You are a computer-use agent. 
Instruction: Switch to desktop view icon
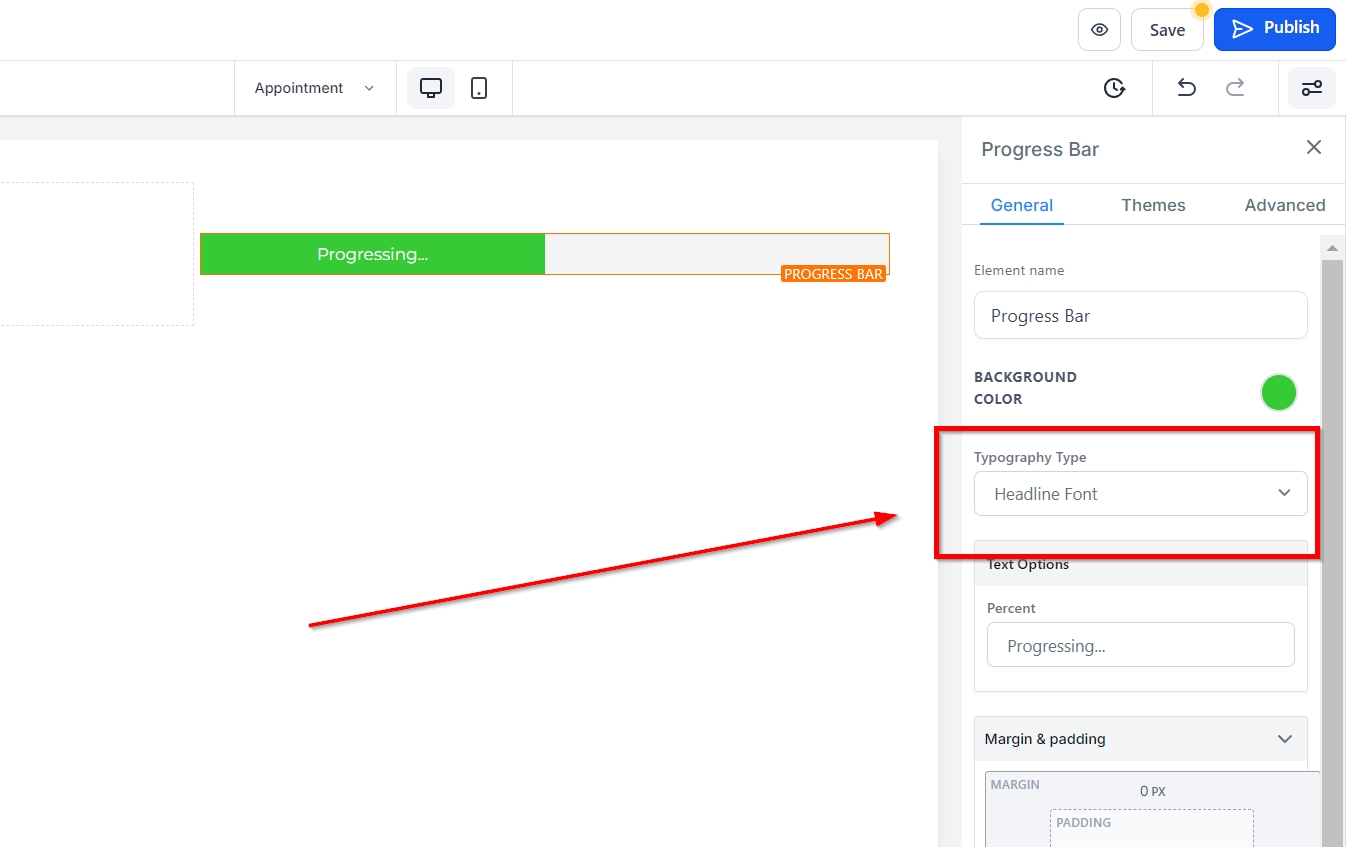pyautogui.click(x=431, y=88)
